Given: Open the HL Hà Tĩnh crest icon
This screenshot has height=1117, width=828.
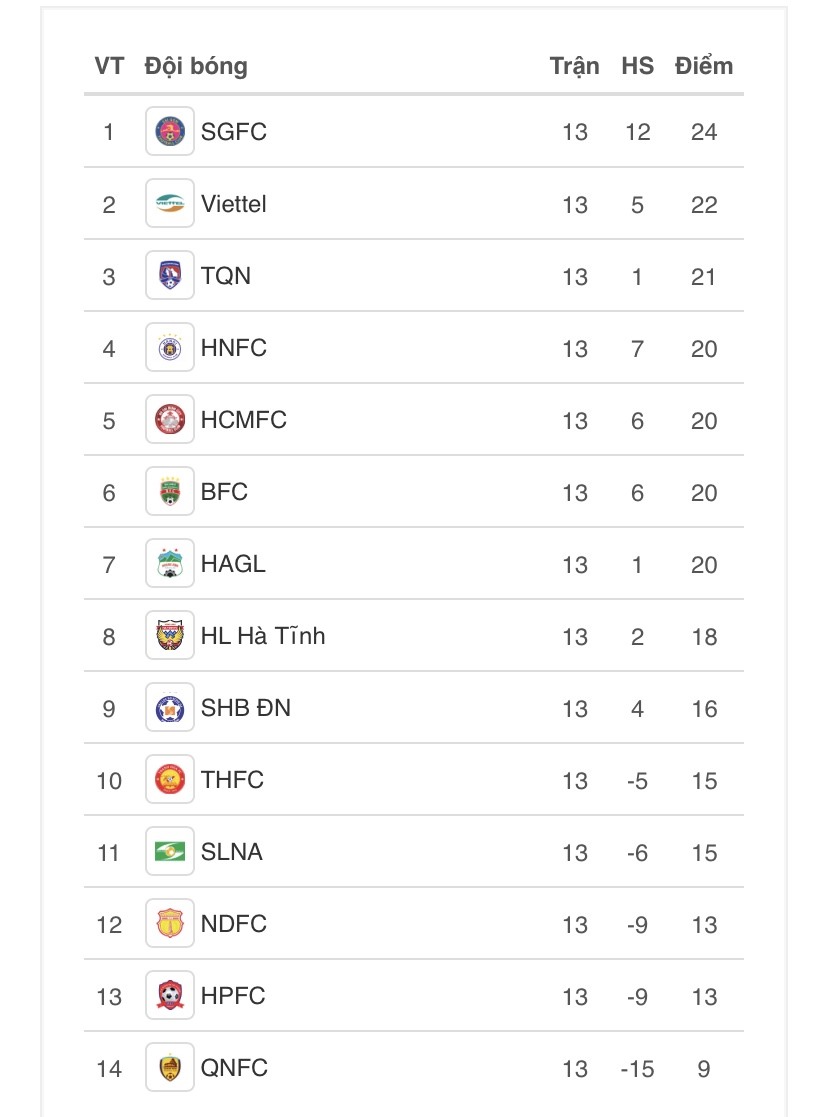Looking at the screenshot, I should coord(170,635).
